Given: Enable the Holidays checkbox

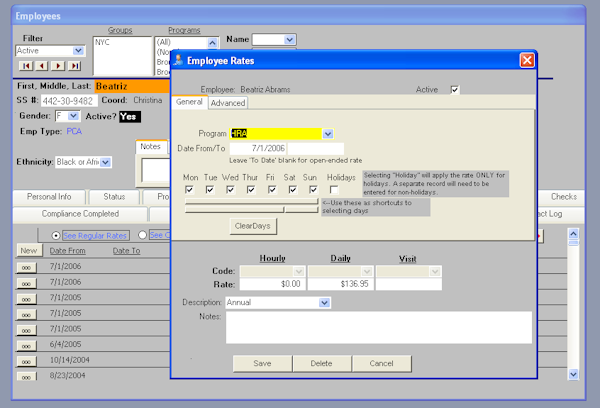Looking at the screenshot, I should [x=334, y=189].
